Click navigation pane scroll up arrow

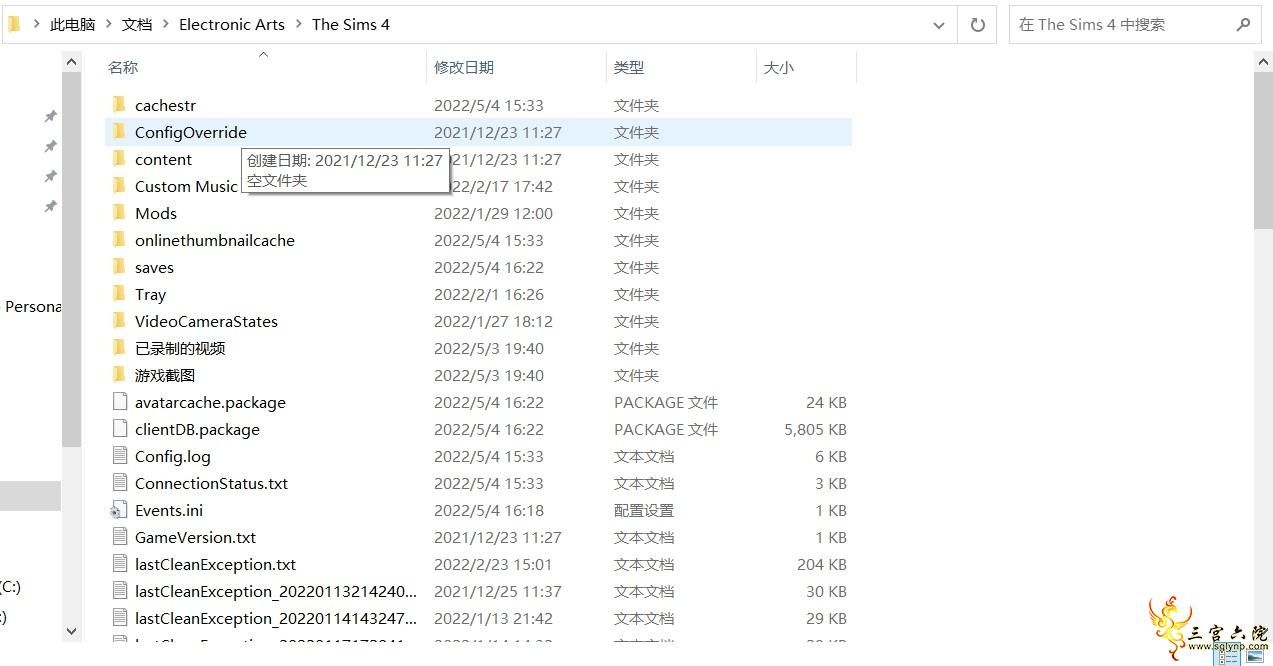pos(71,62)
